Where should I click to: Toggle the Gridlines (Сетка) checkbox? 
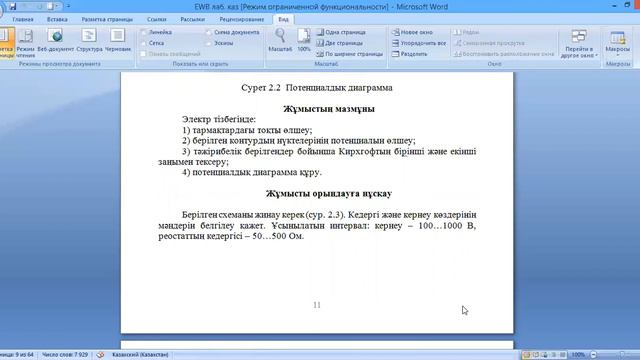[x=143, y=43]
